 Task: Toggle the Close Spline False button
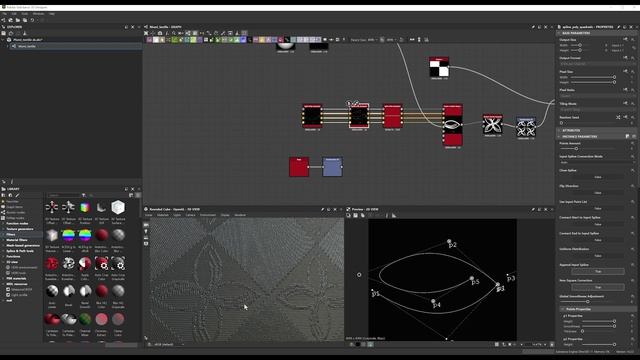coord(598,177)
